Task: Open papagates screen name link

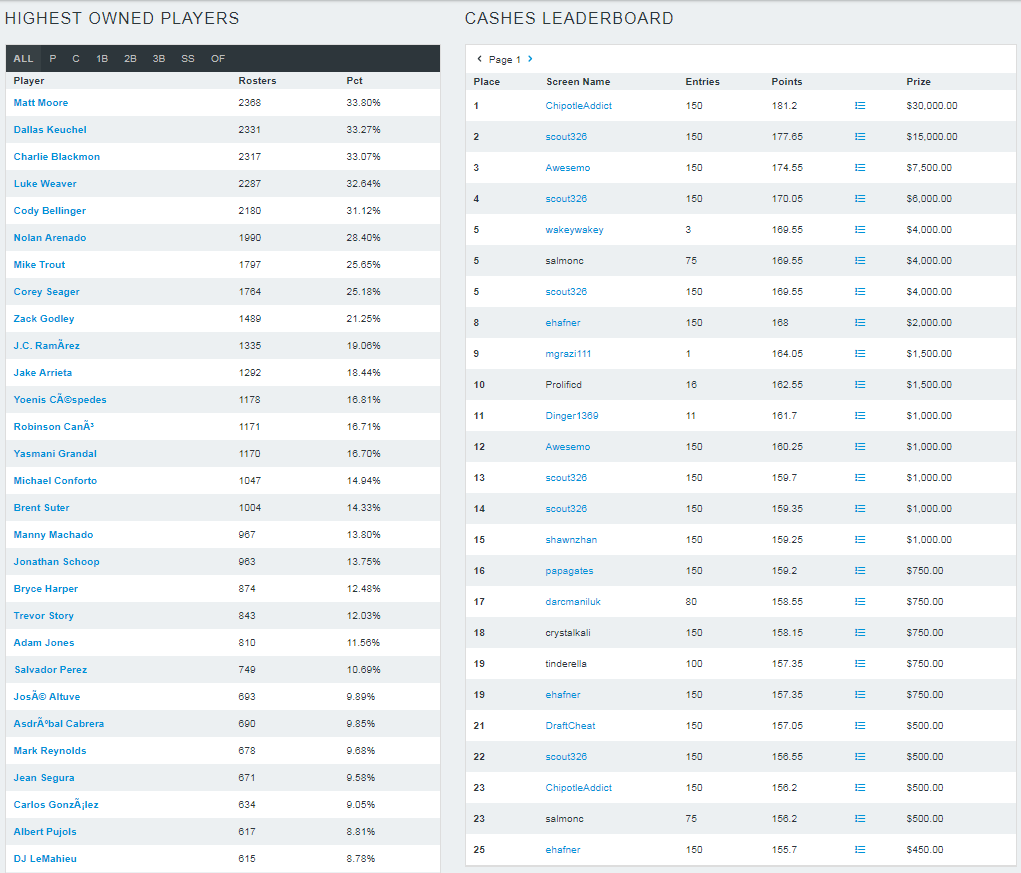Action: tap(569, 571)
